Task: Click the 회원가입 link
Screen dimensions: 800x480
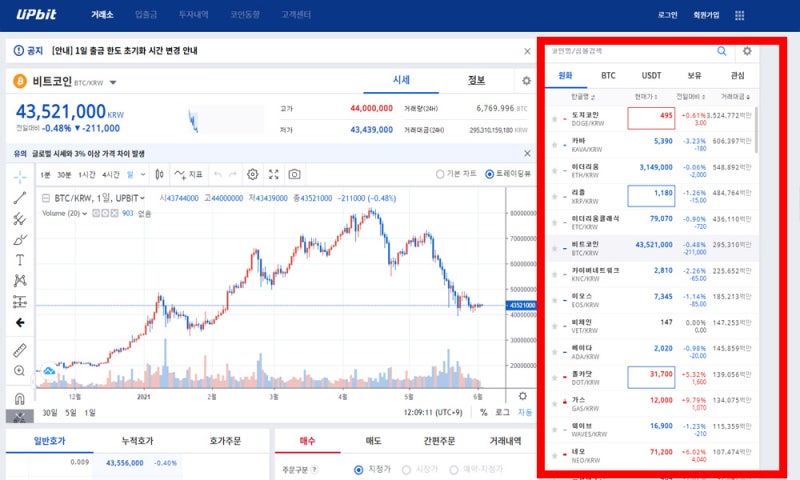Action: pos(706,15)
